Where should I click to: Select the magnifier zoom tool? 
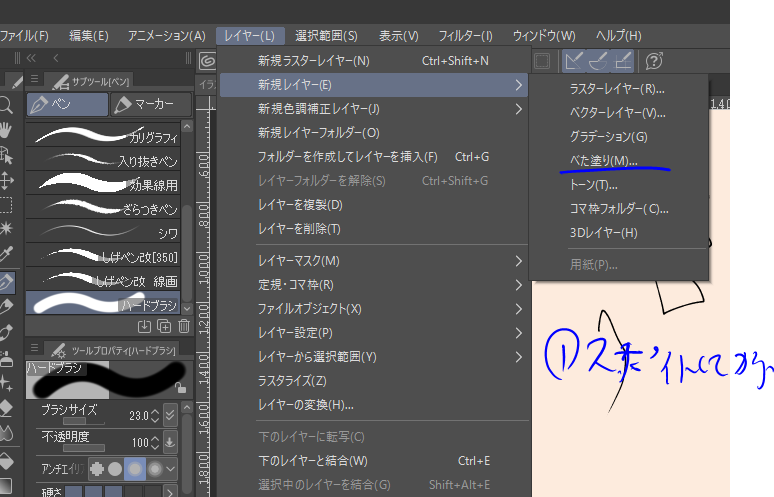click(x=5, y=105)
